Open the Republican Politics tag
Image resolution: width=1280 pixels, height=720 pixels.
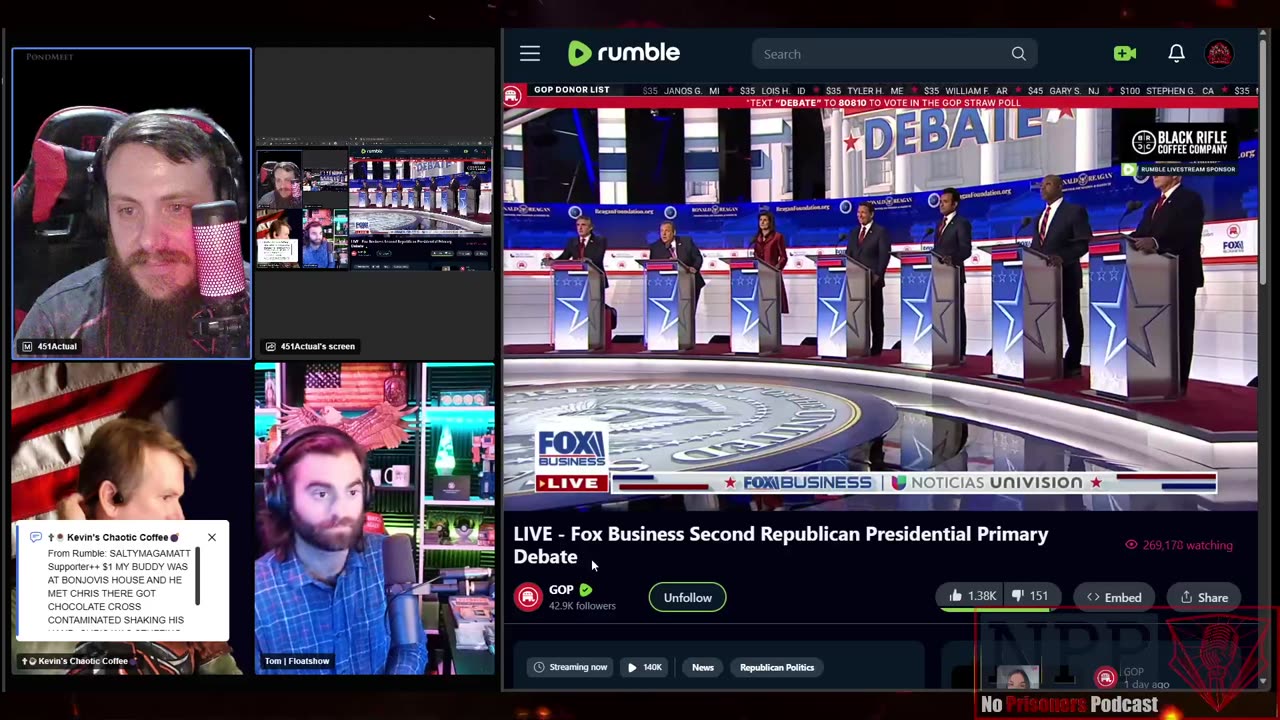point(777,667)
